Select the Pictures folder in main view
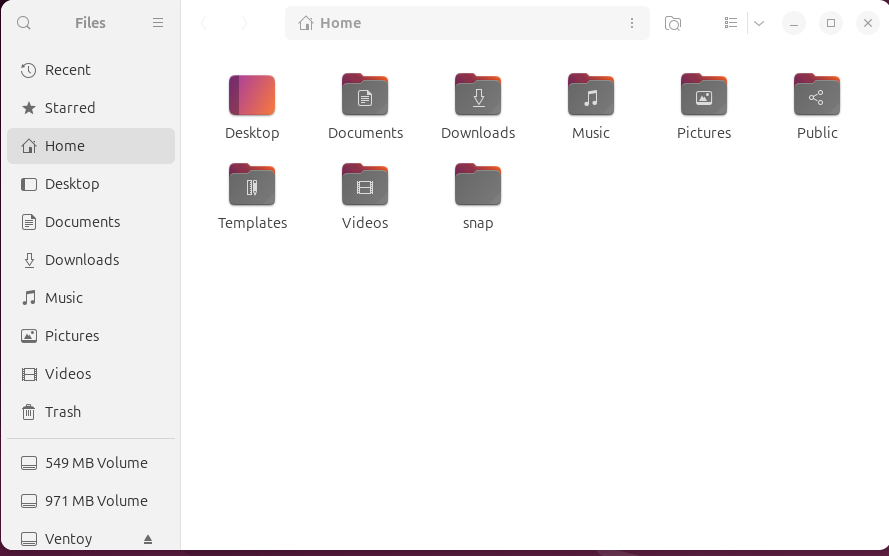This screenshot has width=889, height=556. pyautogui.click(x=704, y=96)
